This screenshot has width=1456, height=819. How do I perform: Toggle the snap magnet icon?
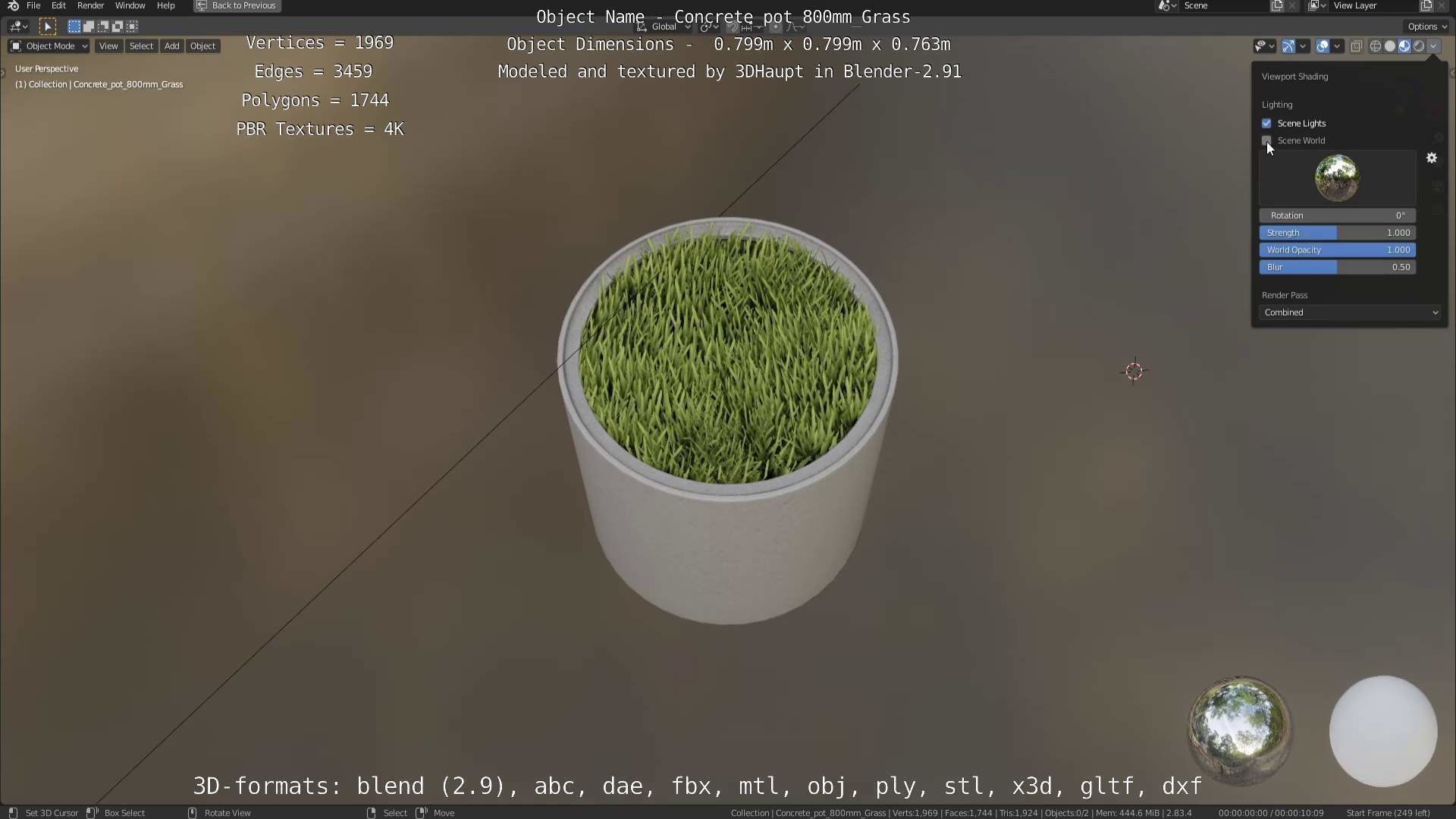733,27
